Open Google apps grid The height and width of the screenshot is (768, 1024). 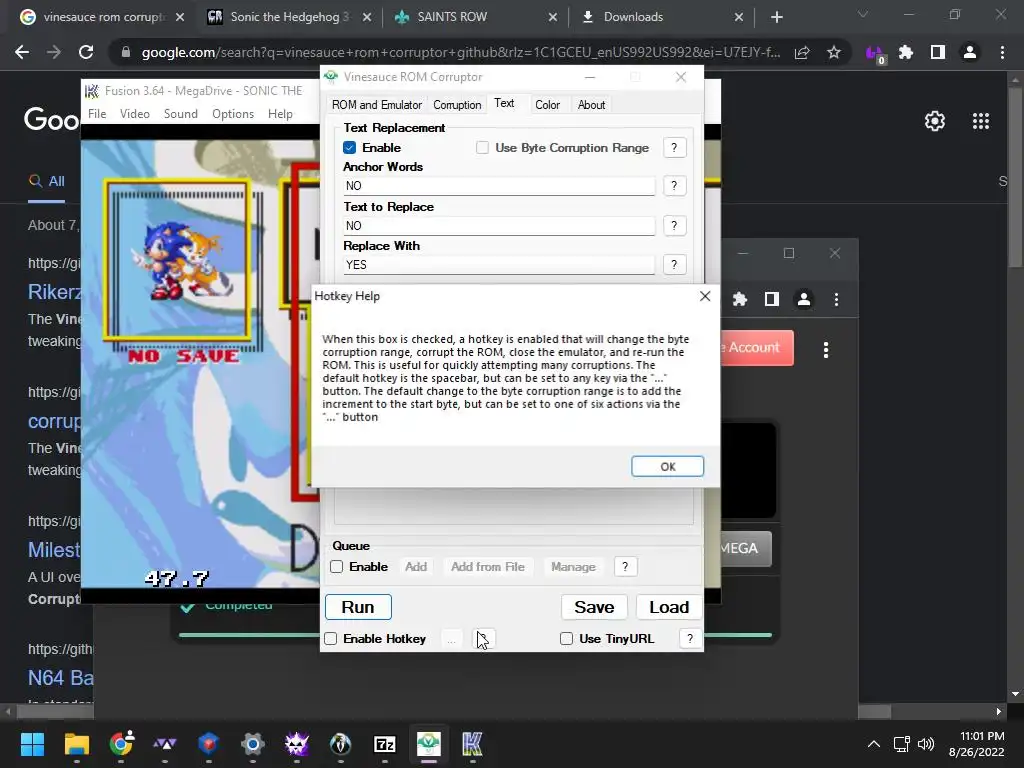tap(980, 121)
